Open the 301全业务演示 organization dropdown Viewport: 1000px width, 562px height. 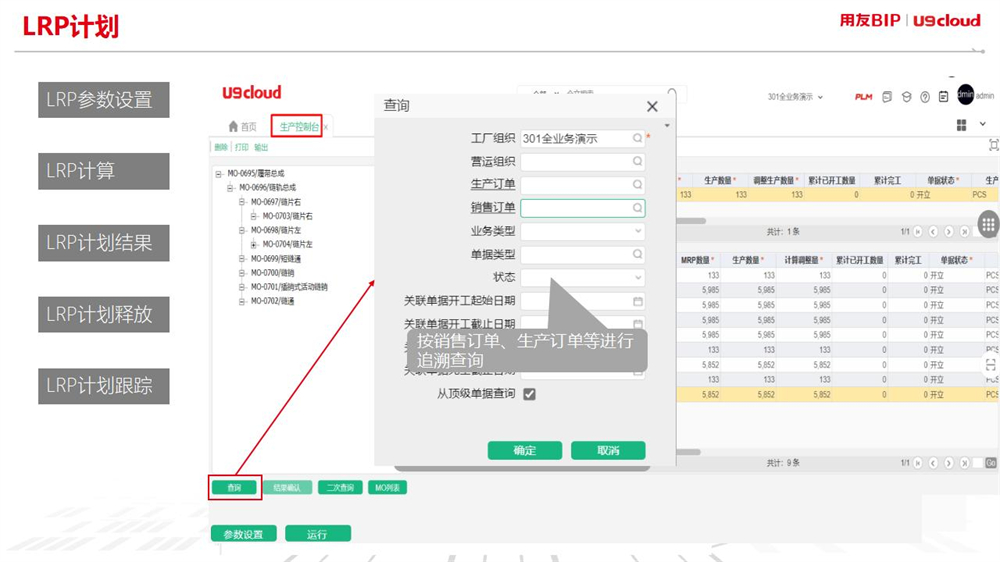coord(795,97)
